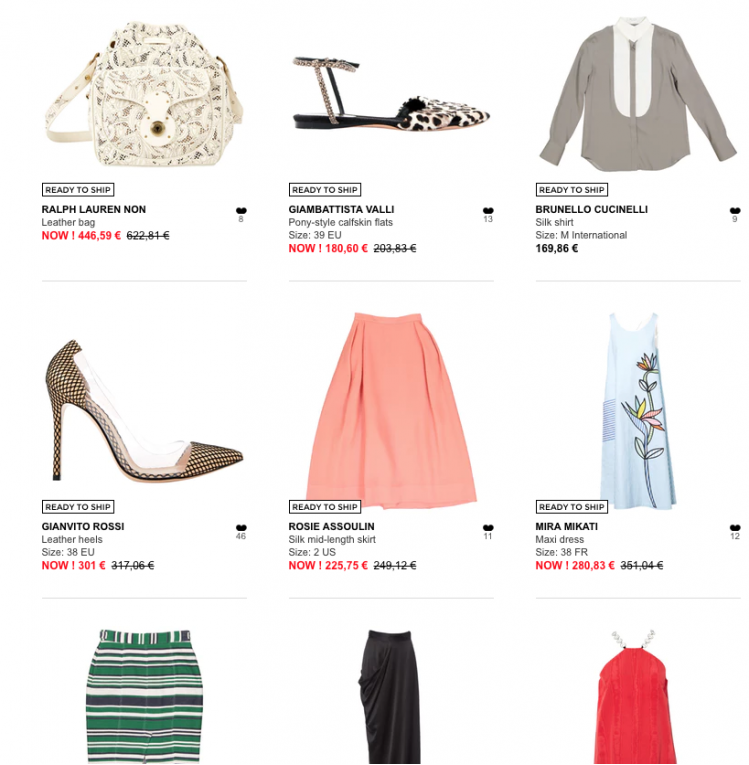View the red halter top thumbnail
The height and width of the screenshot is (765, 749).
638,697
